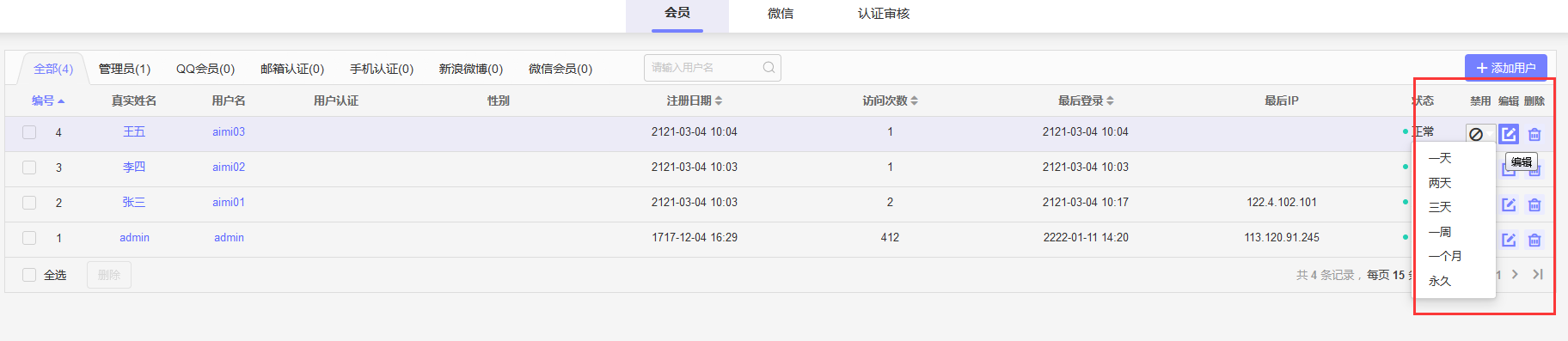
Task: Open the aimi02 username link
Action: click(x=229, y=167)
